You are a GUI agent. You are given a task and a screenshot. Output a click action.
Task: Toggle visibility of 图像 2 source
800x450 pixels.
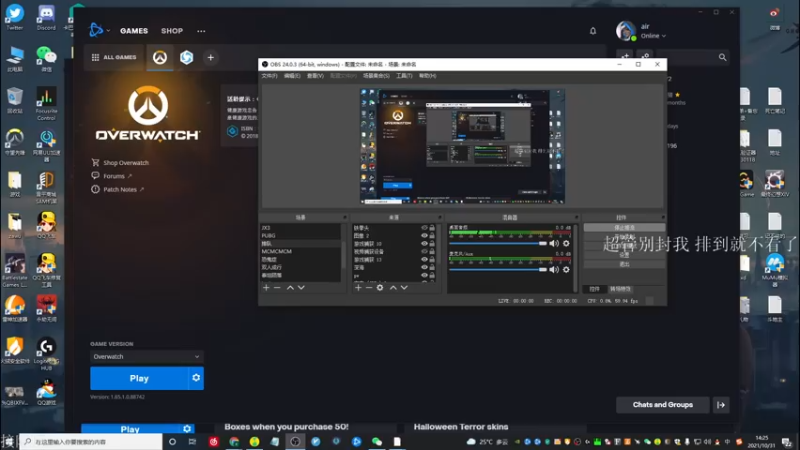[x=424, y=236]
